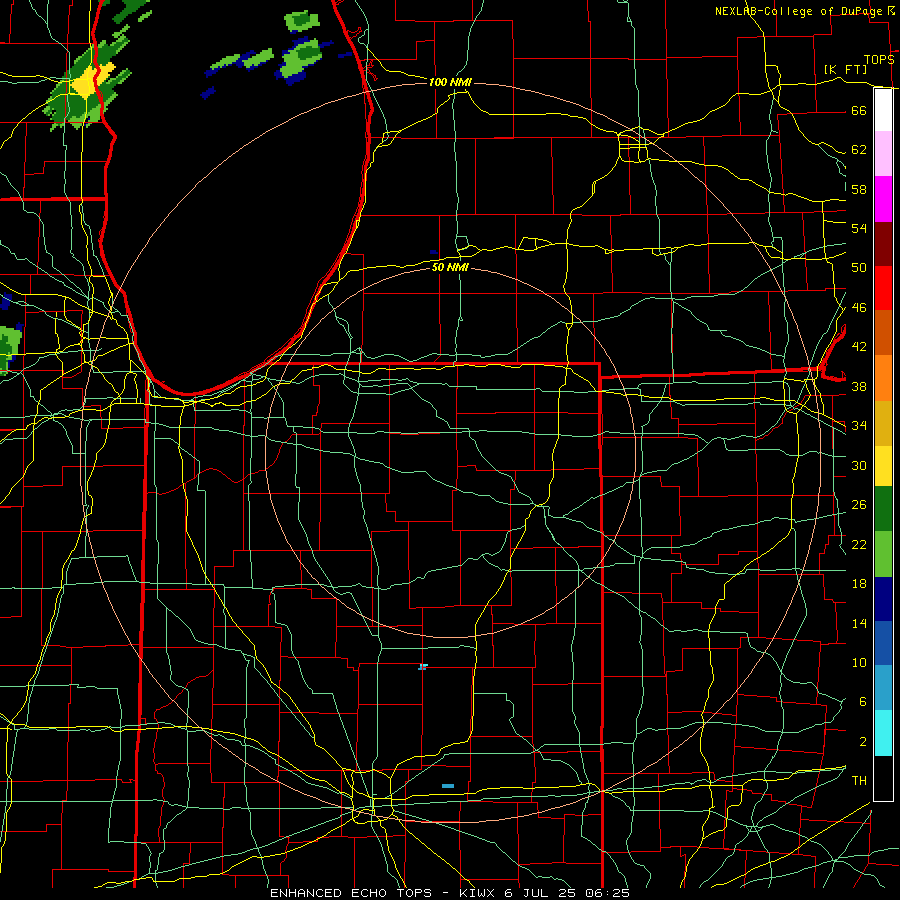Click the 'NEXLAB-College of DuPage' credit text

(800, 11)
